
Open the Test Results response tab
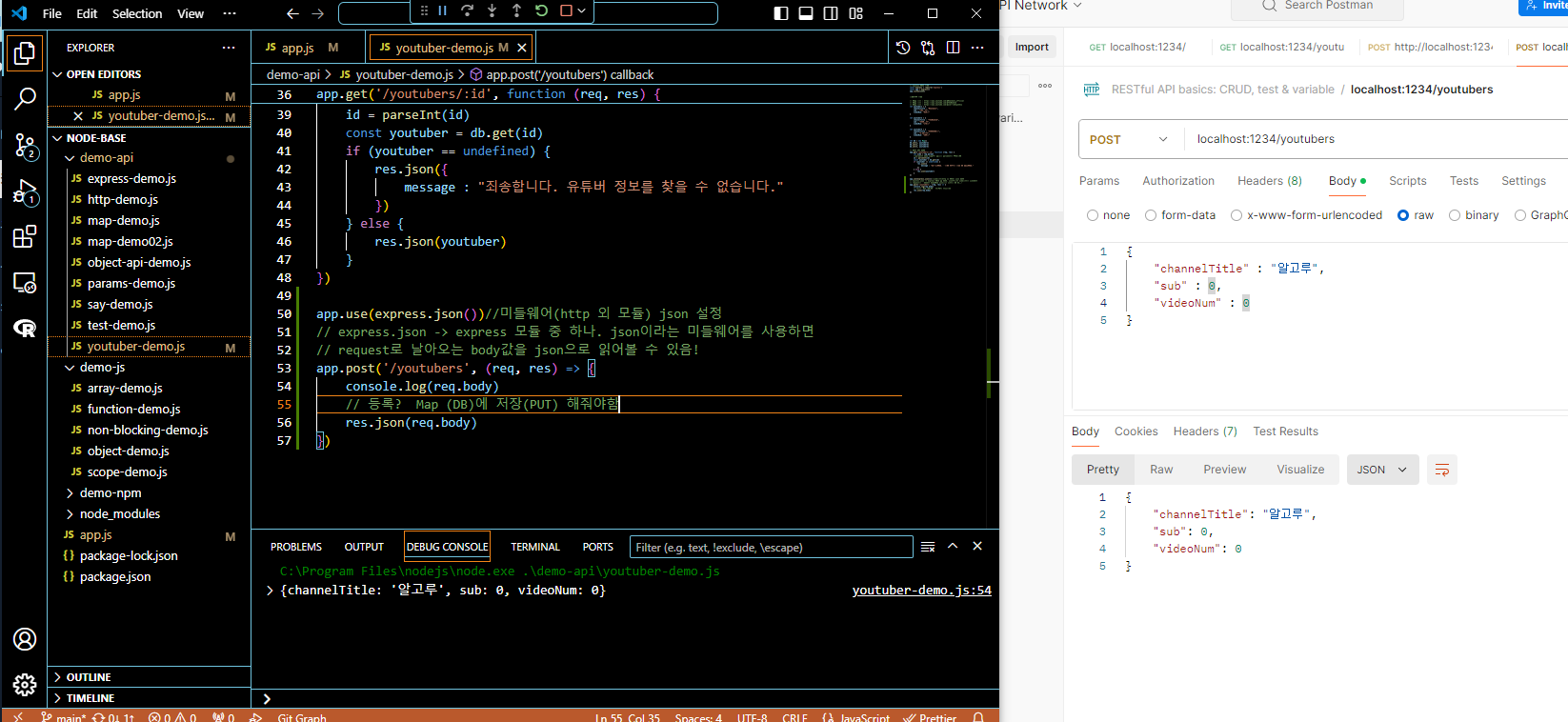(1285, 431)
